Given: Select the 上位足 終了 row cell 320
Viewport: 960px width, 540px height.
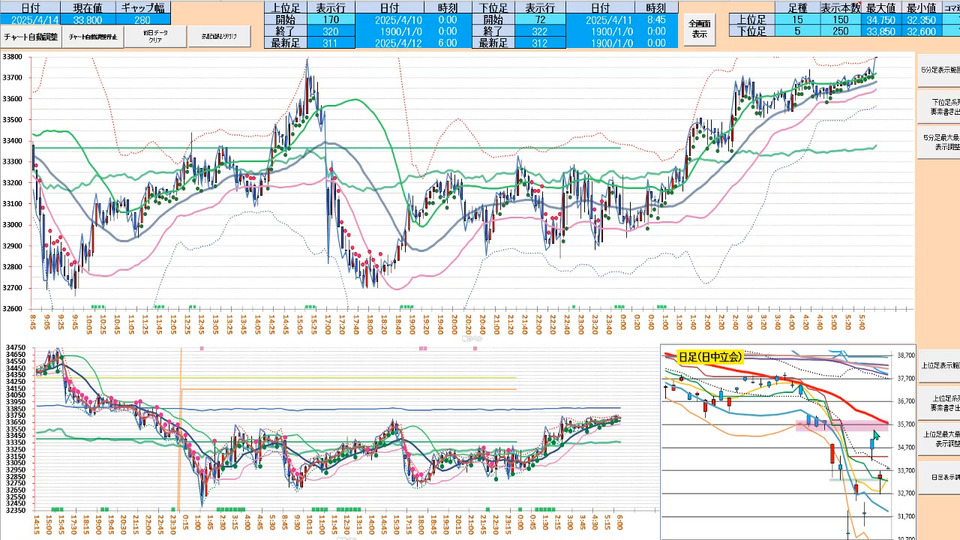Looking at the screenshot, I should (x=330, y=31).
